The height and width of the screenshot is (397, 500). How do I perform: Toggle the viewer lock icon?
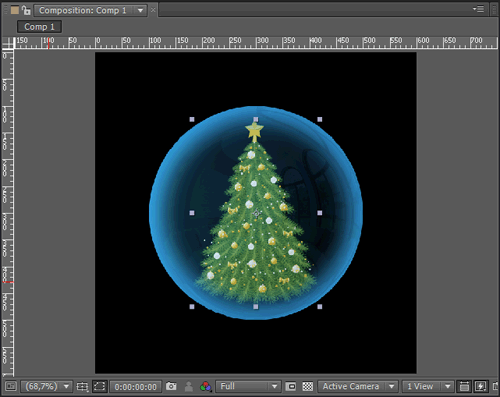26,10
